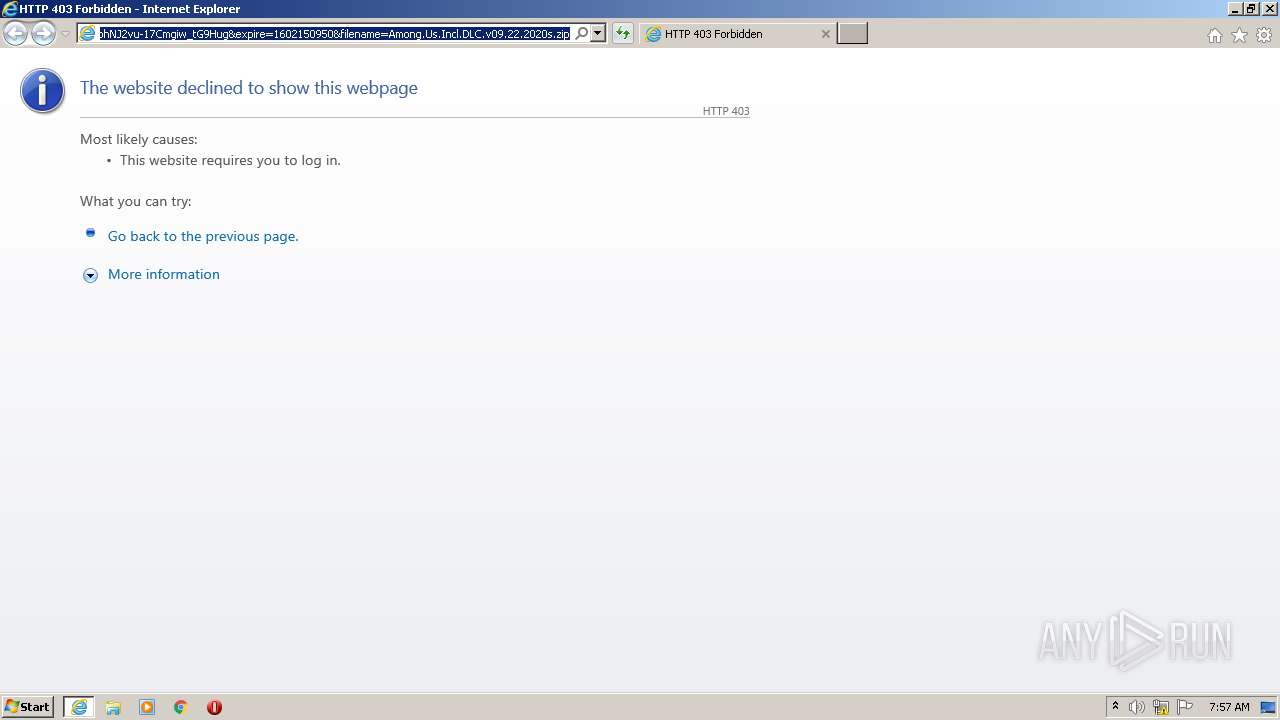Screen dimensions: 1280x720
Task: Click the bullet icon beside Go back link
Action: tap(90, 233)
